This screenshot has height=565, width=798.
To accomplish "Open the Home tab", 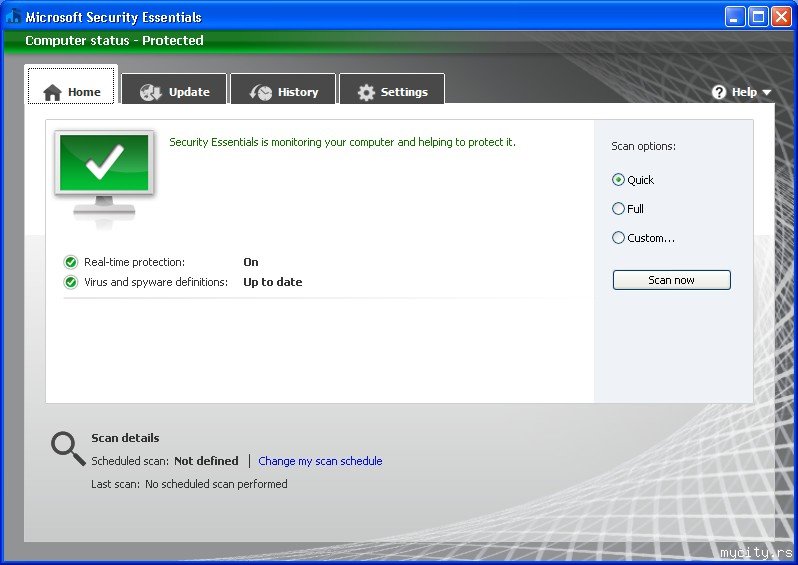I will pos(71,85).
